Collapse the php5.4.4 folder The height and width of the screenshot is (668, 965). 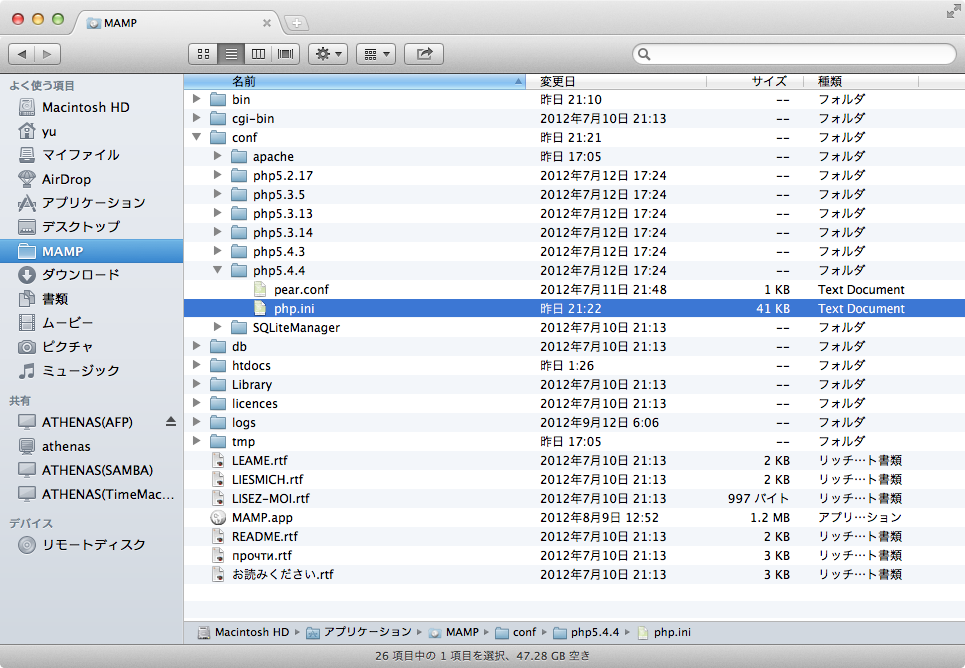[217, 270]
